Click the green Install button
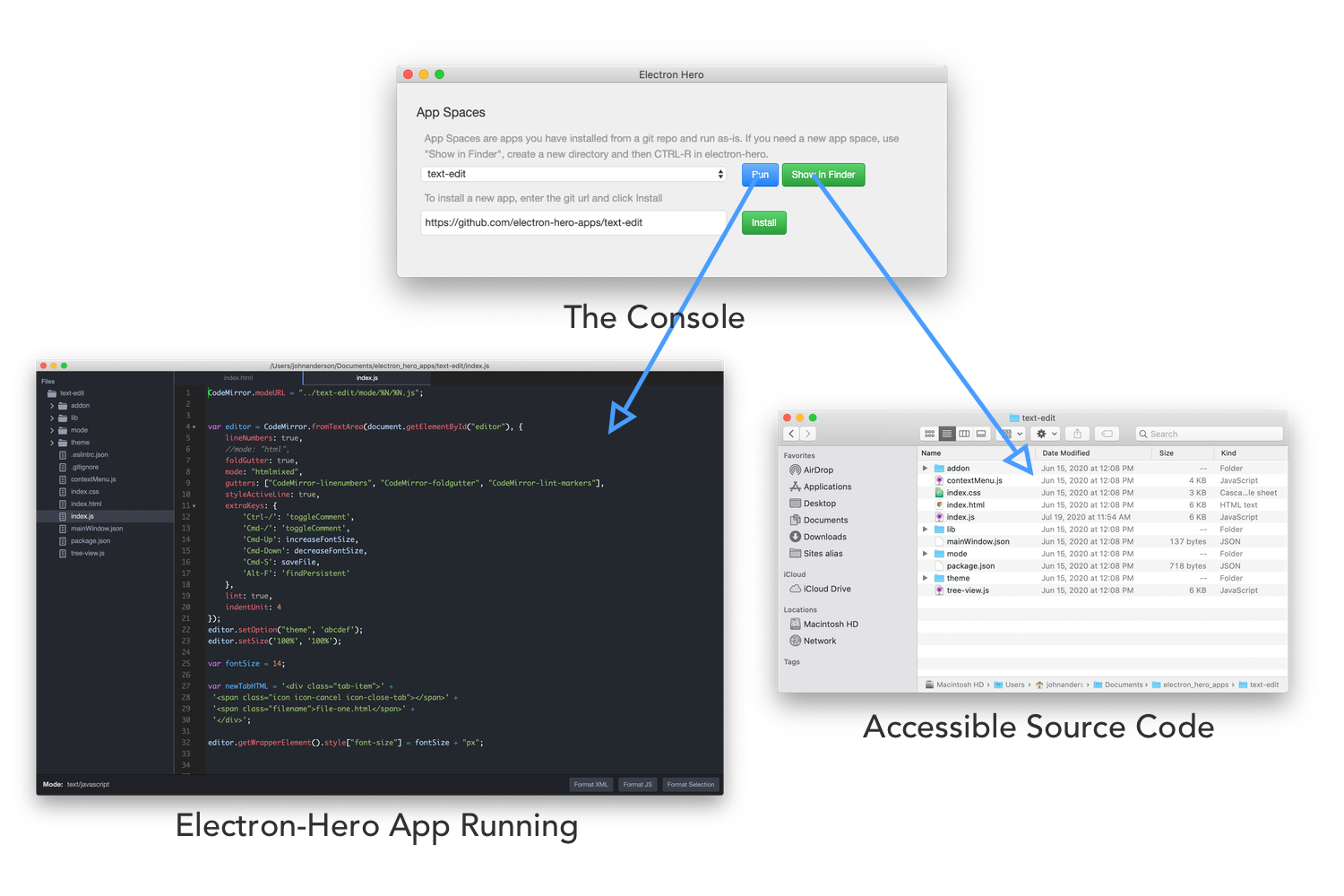 coord(763,223)
